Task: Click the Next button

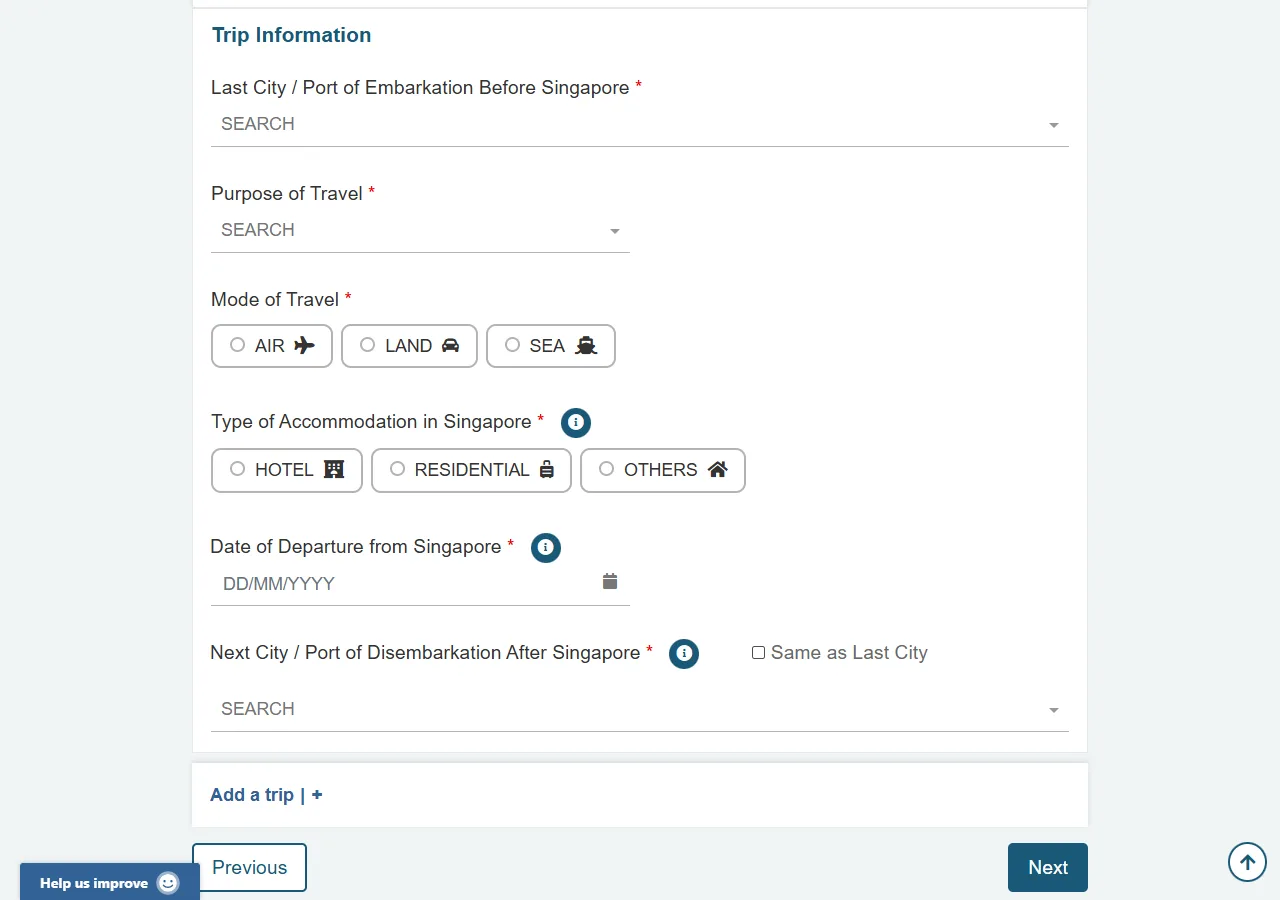Action: click(x=1048, y=867)
